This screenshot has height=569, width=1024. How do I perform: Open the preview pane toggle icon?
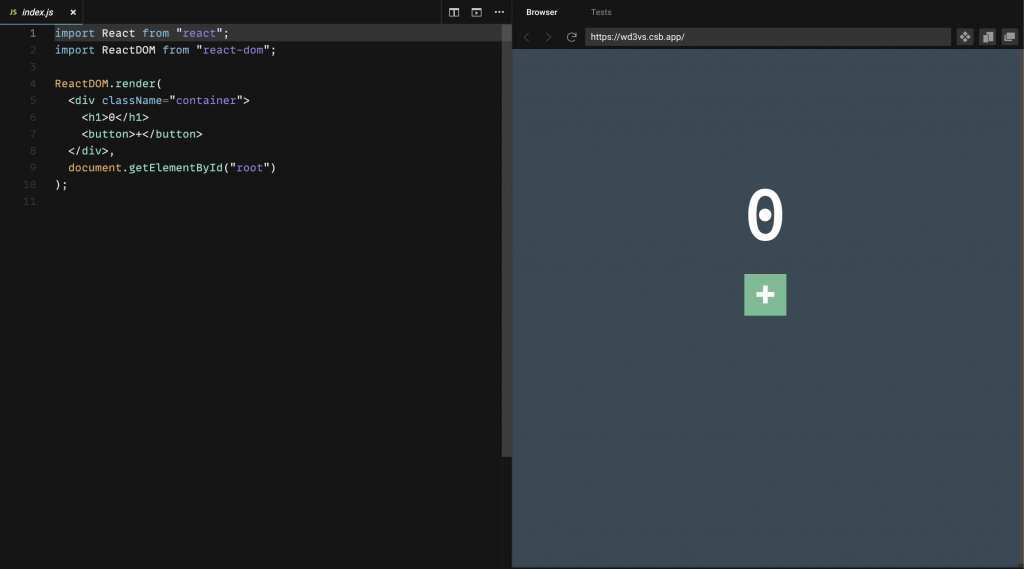click(x=477, y=12)
